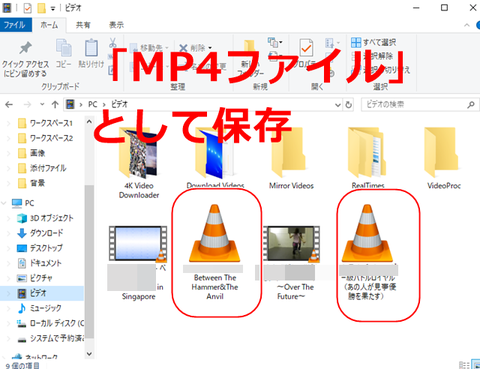Switch to the 共有 ribbon tab

(x=83, y=25)
